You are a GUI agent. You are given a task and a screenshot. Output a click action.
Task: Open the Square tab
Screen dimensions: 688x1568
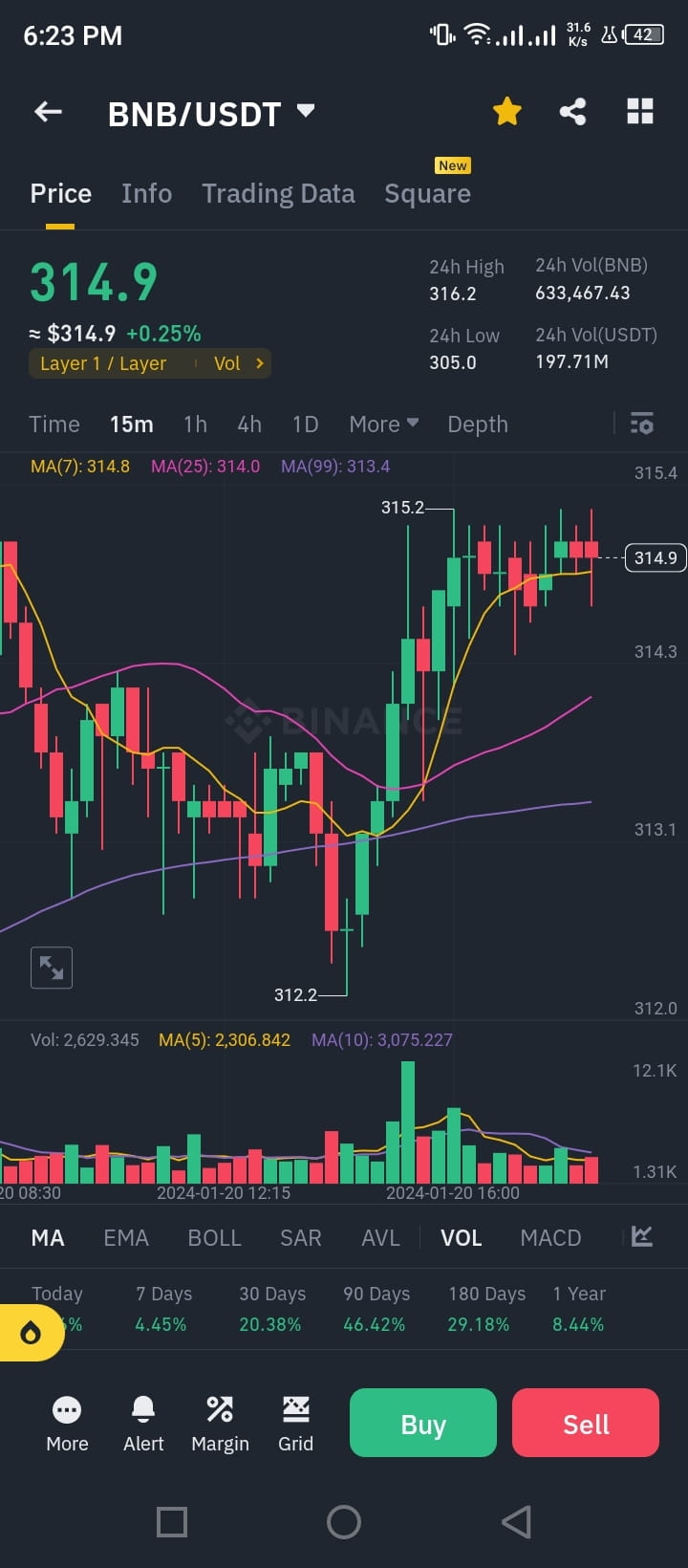click(427, 193)
